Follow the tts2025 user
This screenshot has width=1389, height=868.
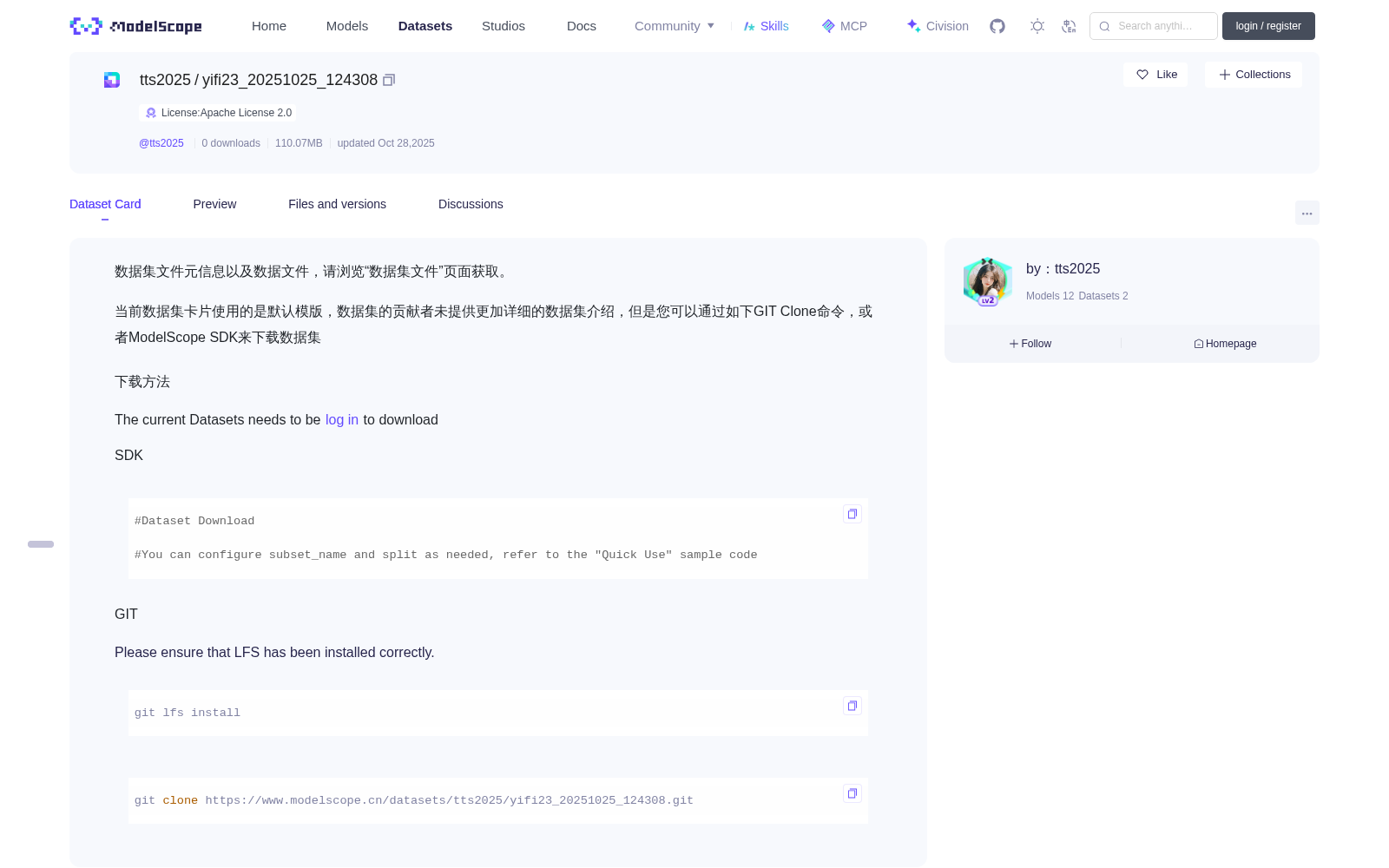click(x=1030, y=344)
